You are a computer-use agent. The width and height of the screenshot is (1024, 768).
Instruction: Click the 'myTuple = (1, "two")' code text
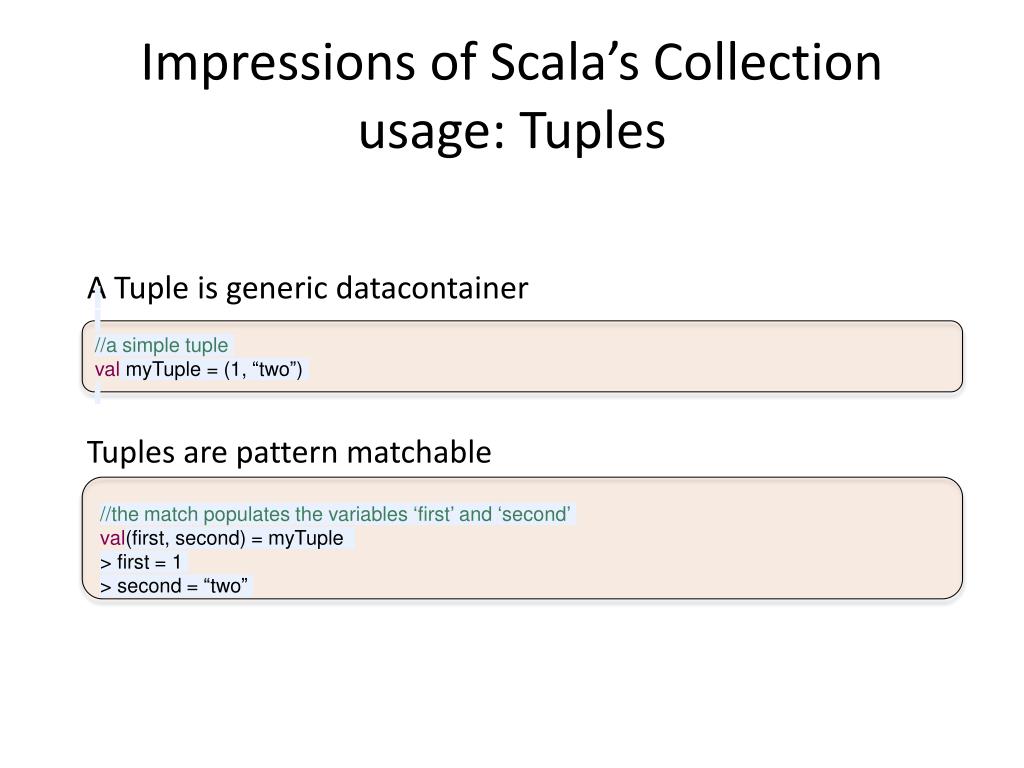[214, 370]
